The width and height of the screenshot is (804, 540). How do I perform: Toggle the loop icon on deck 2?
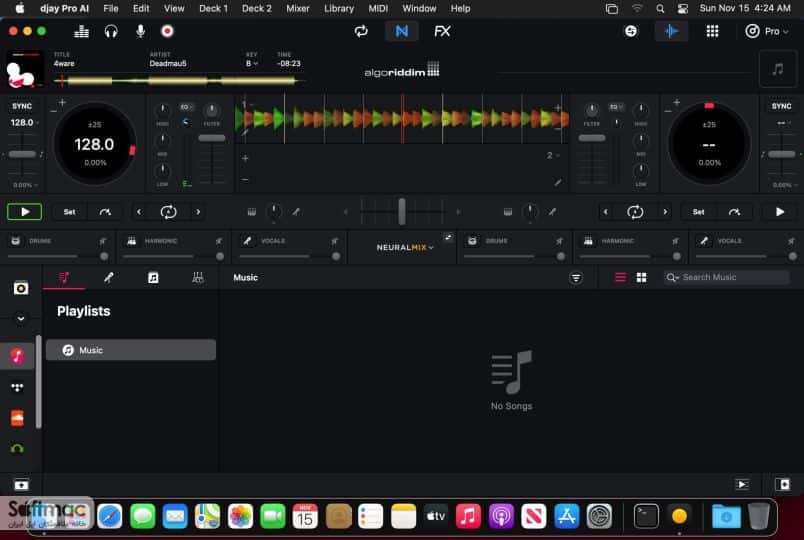(635, 212)
